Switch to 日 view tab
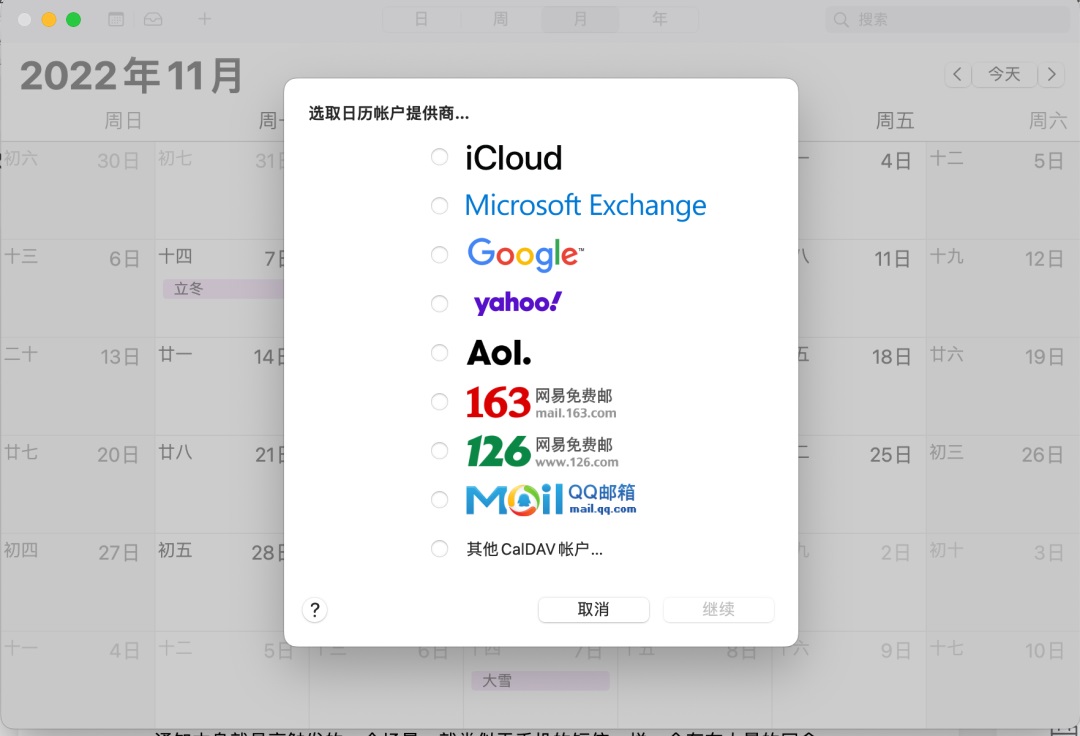1080x736 pixels. tap(422, 19)
